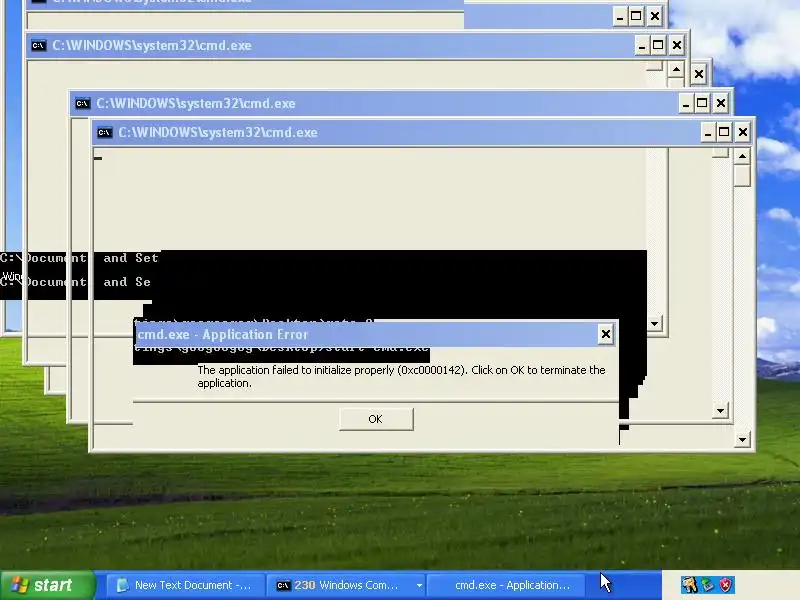Screen dimensions: 800x600
Task: Click the scroll down arrow beside the black console area
Action: [655, 323]
